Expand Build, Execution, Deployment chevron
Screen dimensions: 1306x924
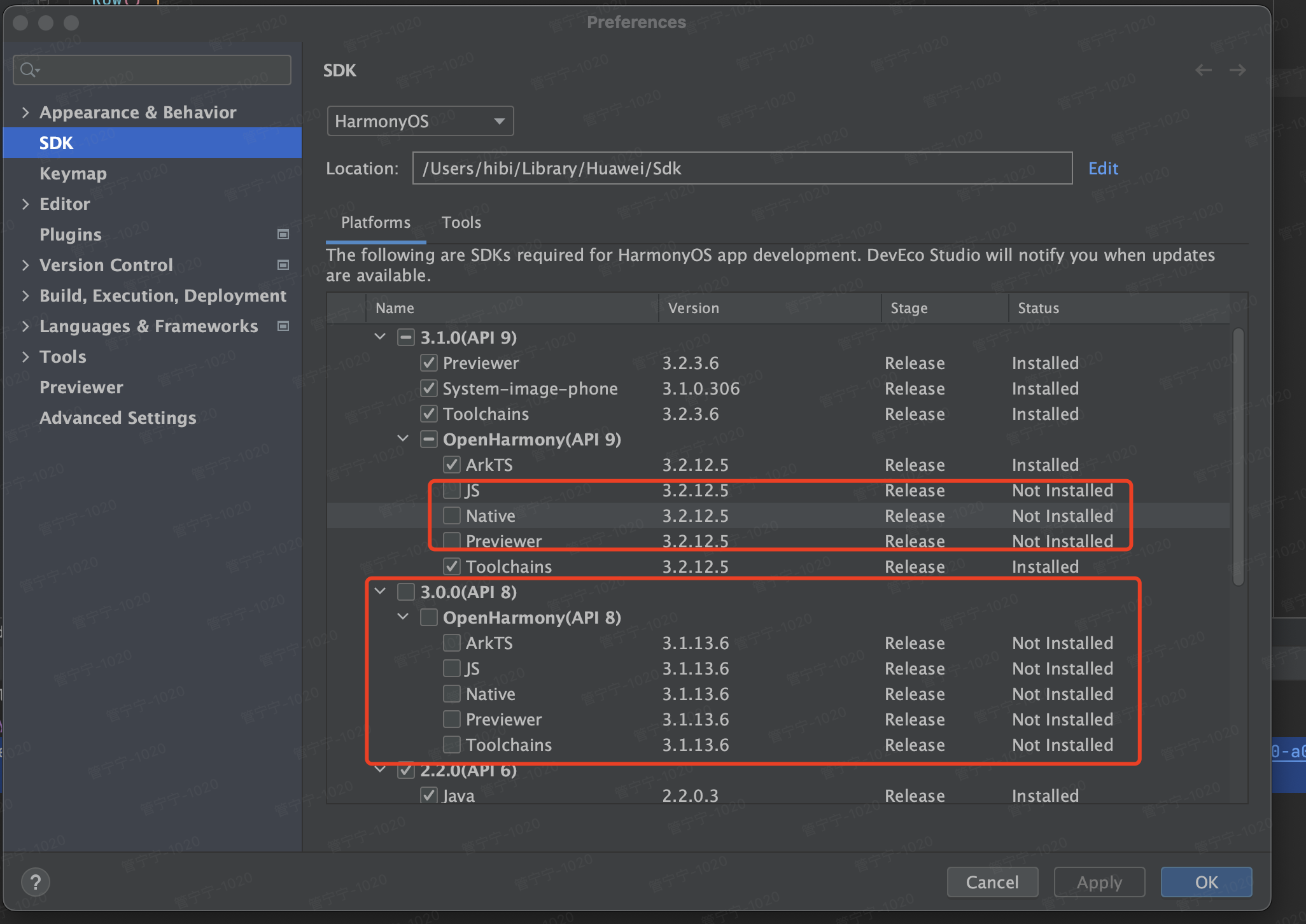point(25,296)
